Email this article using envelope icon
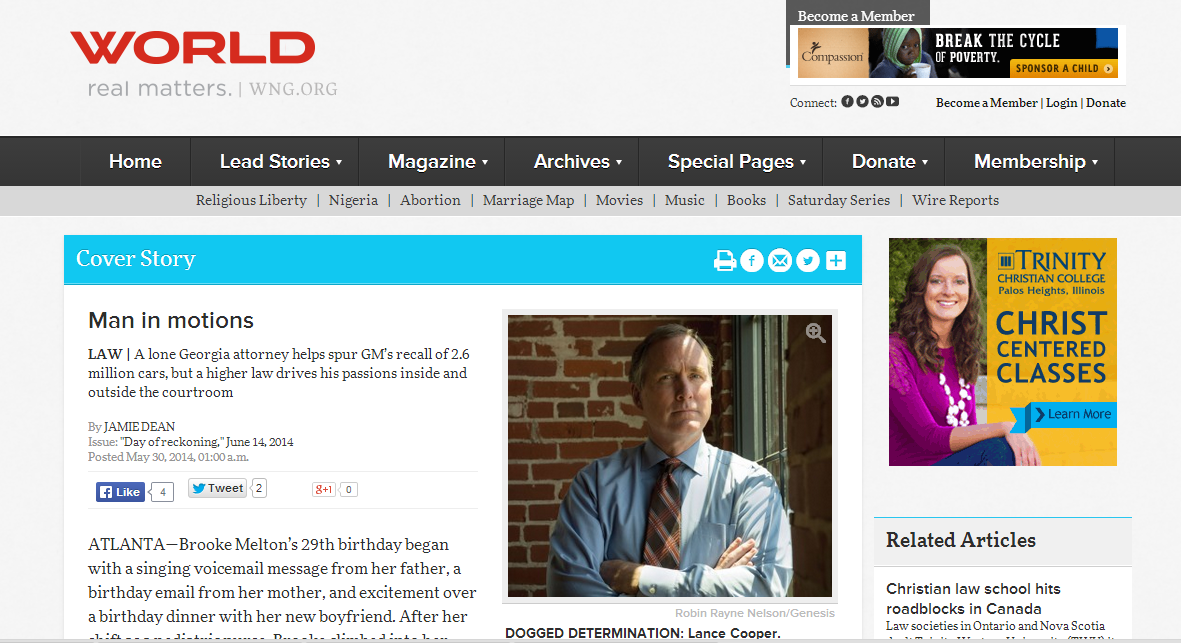Image resolution: width=1181 pixels, height=643 pixels. point(780,261)
